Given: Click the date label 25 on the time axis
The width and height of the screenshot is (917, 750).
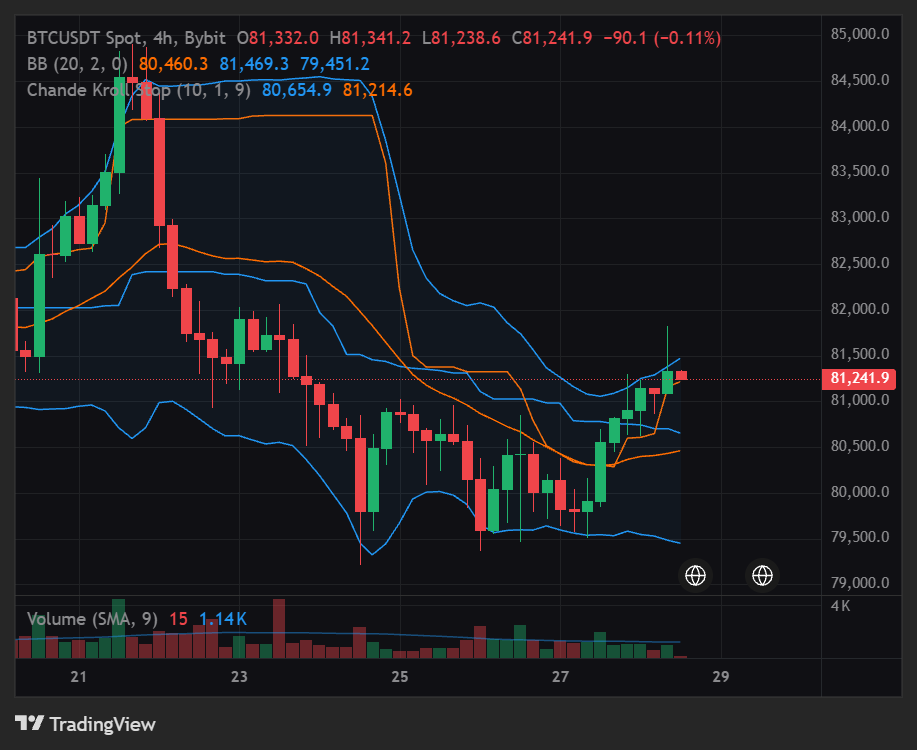Looking at the screenshot, I should tap(399, 677).
